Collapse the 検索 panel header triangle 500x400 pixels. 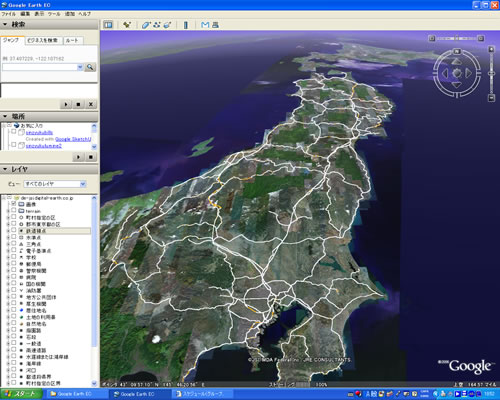pyautogui.click(x=5, y=24)
